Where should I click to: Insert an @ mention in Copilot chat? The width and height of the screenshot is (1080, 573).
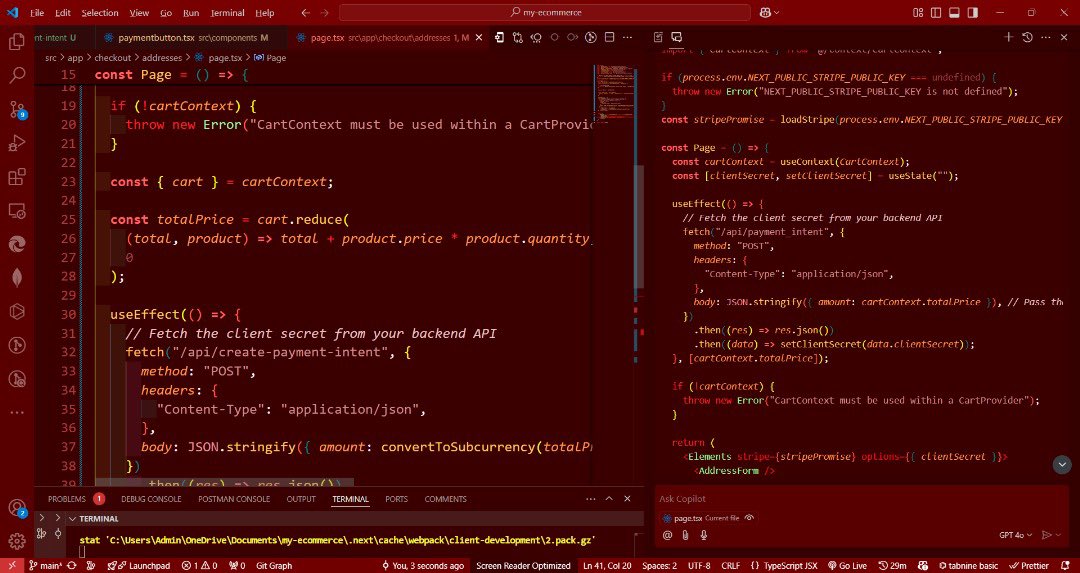[x=667, y=535]
